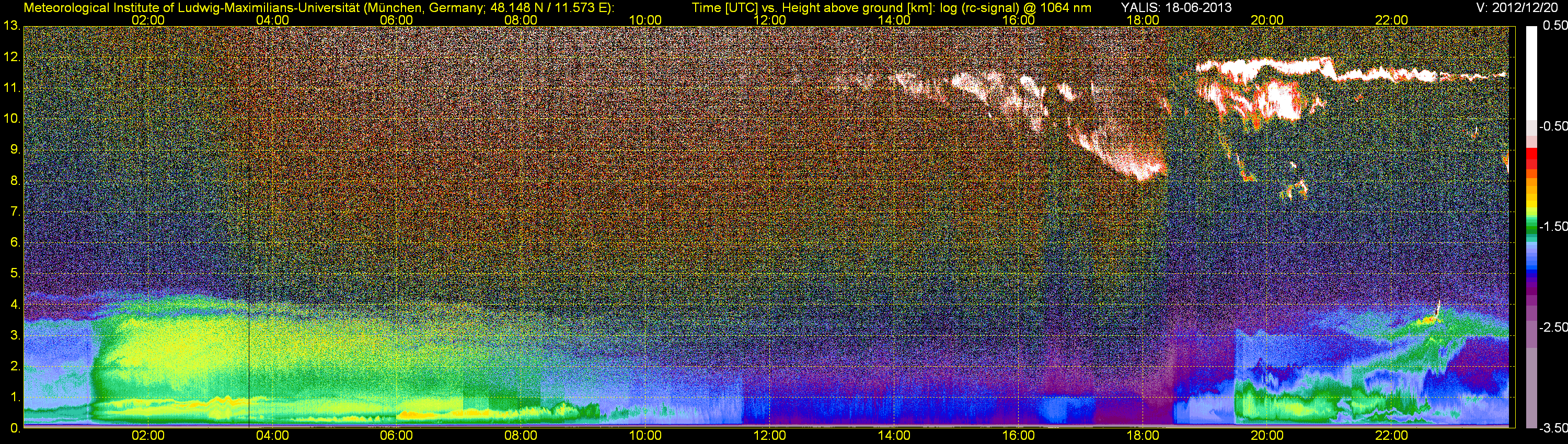This screenshot has width=1568, height=444.
Task: Click the 08:00 label on the lower time axis
Action: click(521, 436)
